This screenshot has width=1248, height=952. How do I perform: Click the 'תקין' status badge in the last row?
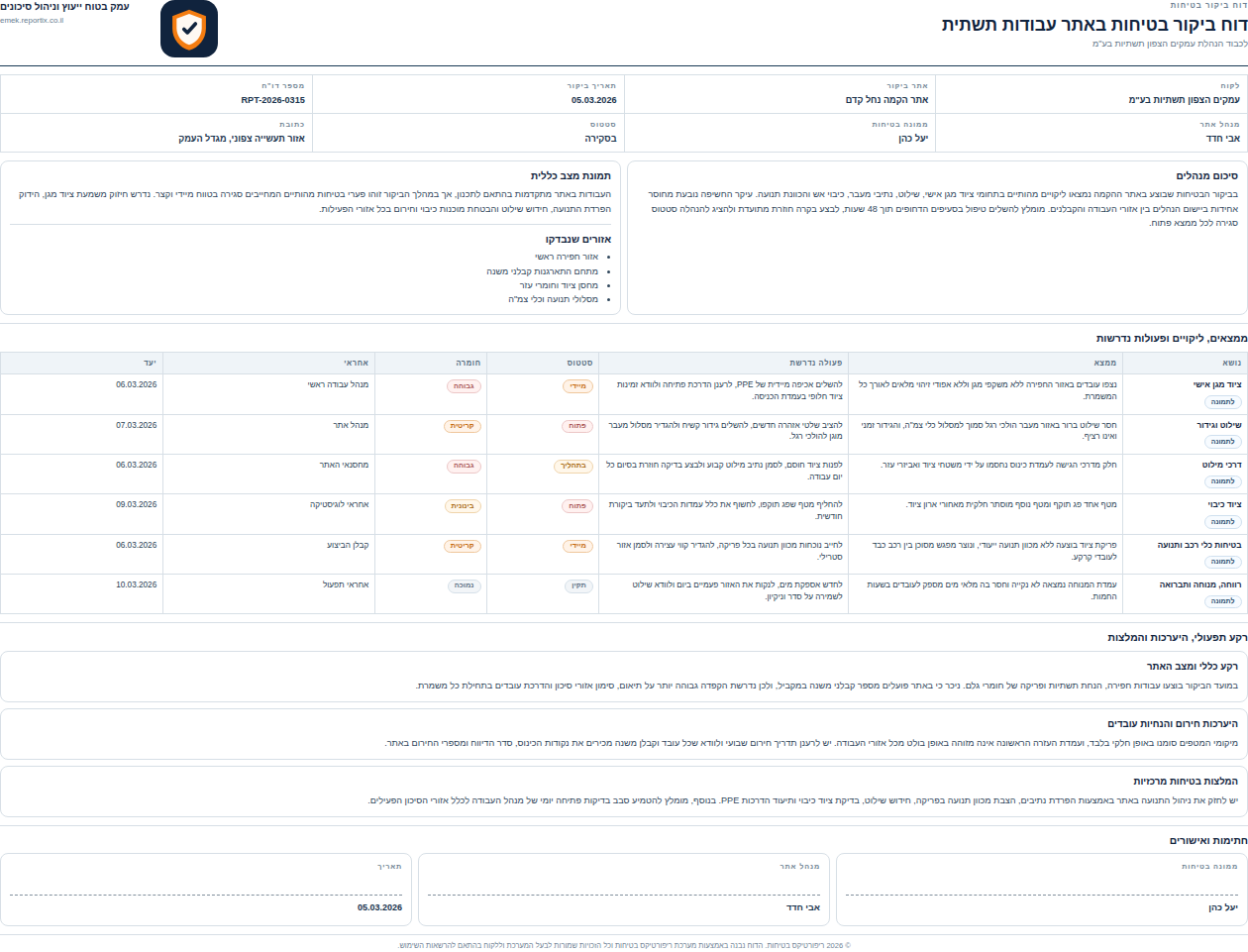tap(578, 585)
